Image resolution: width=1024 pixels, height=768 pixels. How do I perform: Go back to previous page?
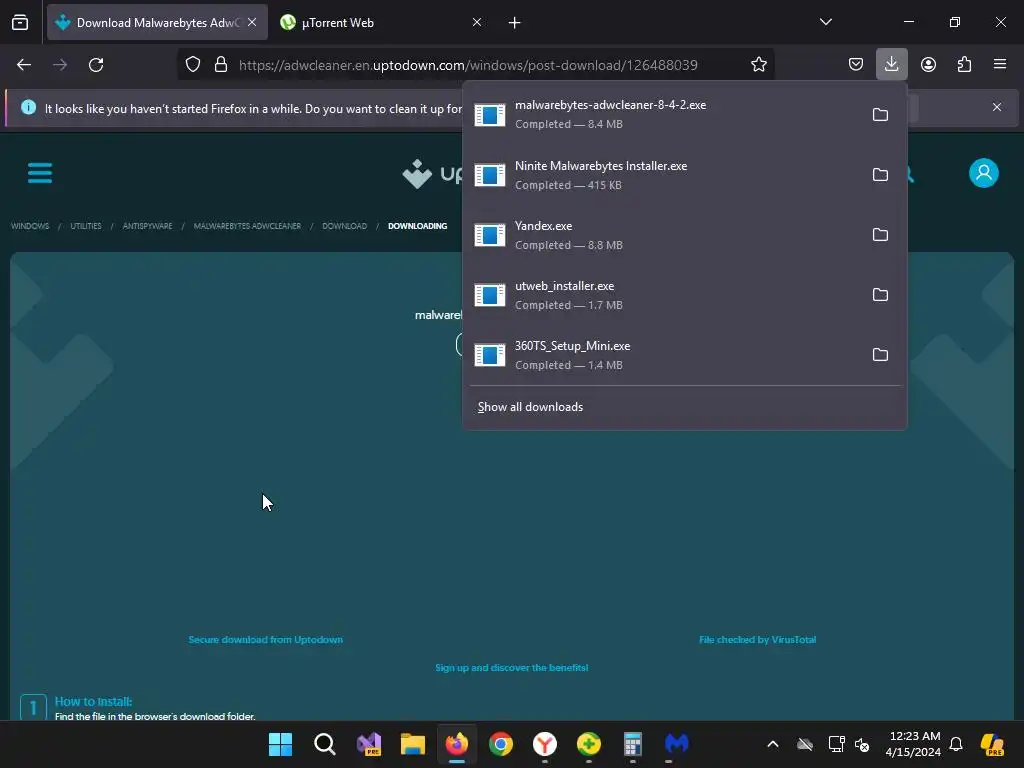click(x=24, y=65)
